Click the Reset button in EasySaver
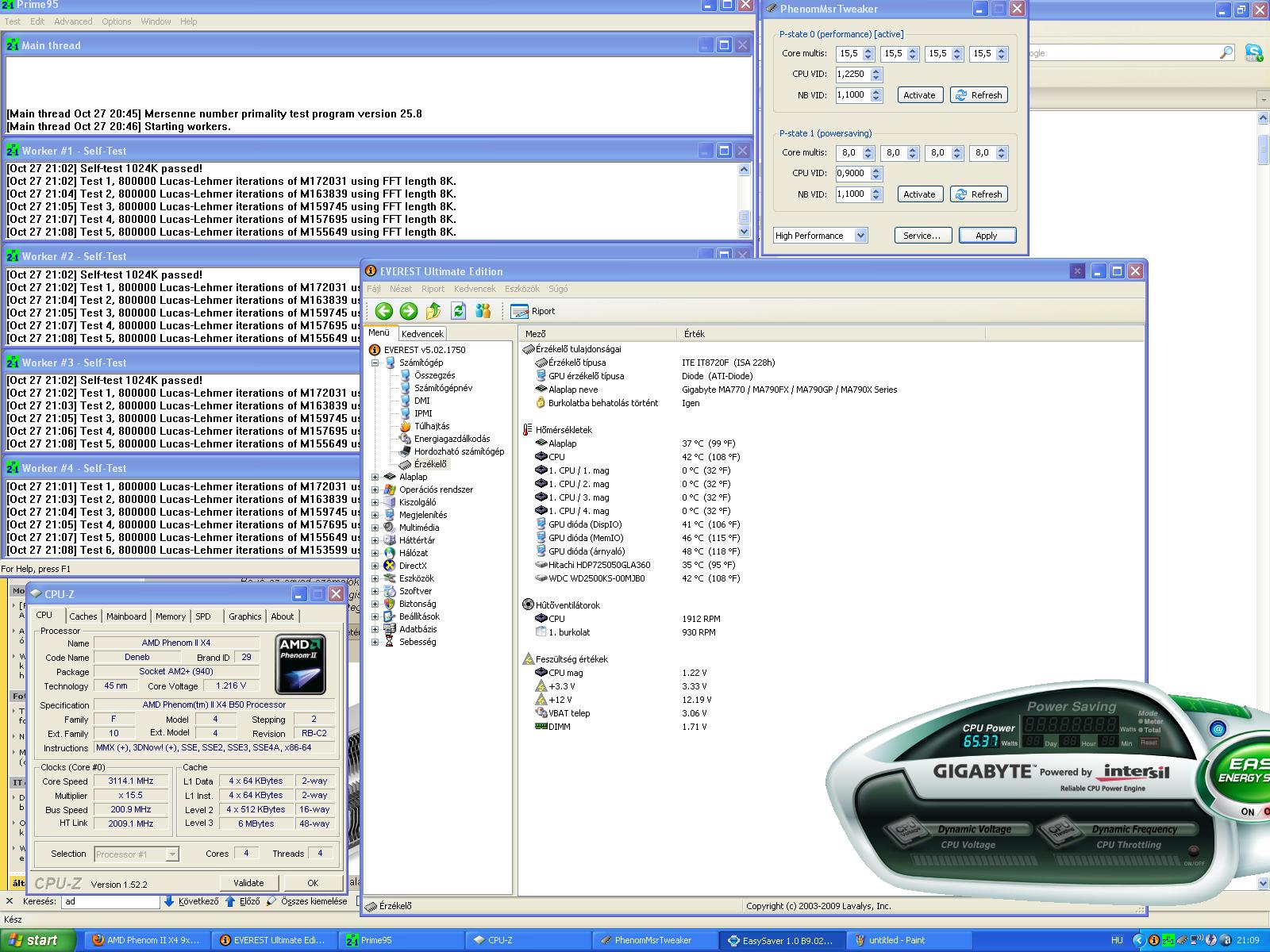This screenshot has height=952, width=1270. [x=1149, y=743]
